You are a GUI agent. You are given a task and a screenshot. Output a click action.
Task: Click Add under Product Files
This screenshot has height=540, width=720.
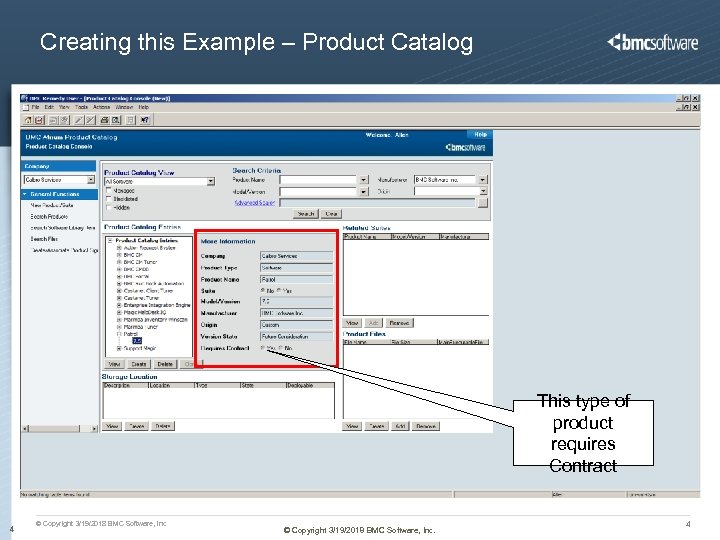(x=400, y=426)
